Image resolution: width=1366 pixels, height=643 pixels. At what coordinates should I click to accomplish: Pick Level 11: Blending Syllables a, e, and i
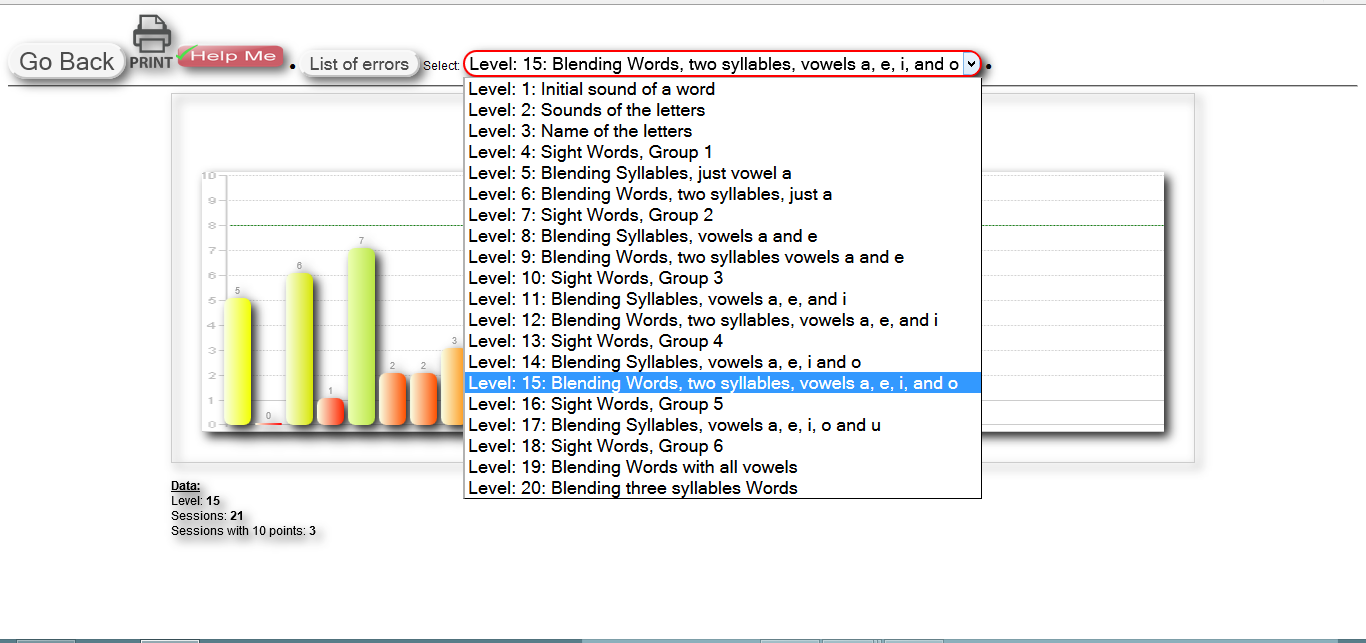tap(723, 299)
